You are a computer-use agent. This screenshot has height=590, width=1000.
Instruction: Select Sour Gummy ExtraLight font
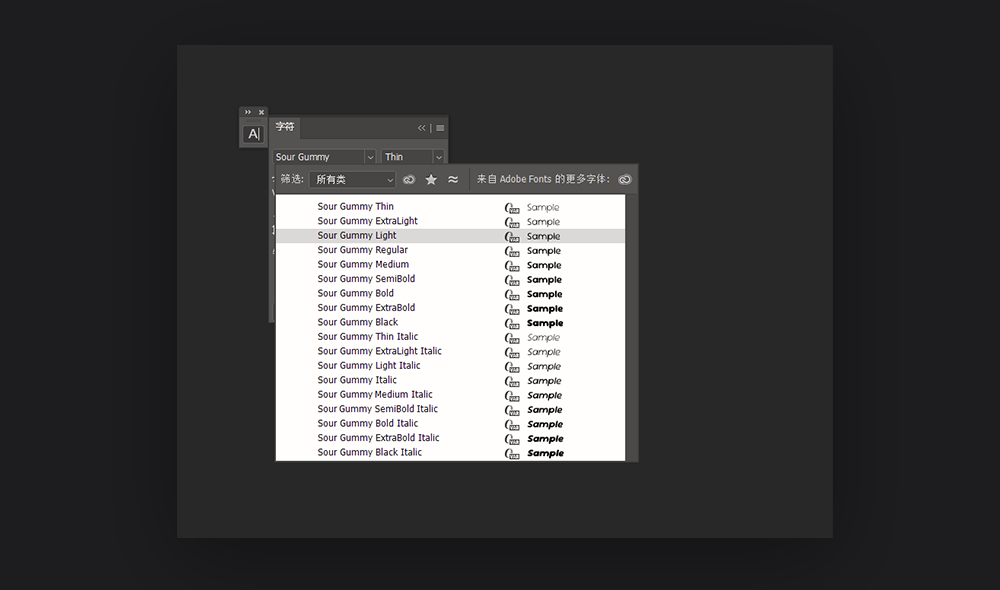pos(450,221)
